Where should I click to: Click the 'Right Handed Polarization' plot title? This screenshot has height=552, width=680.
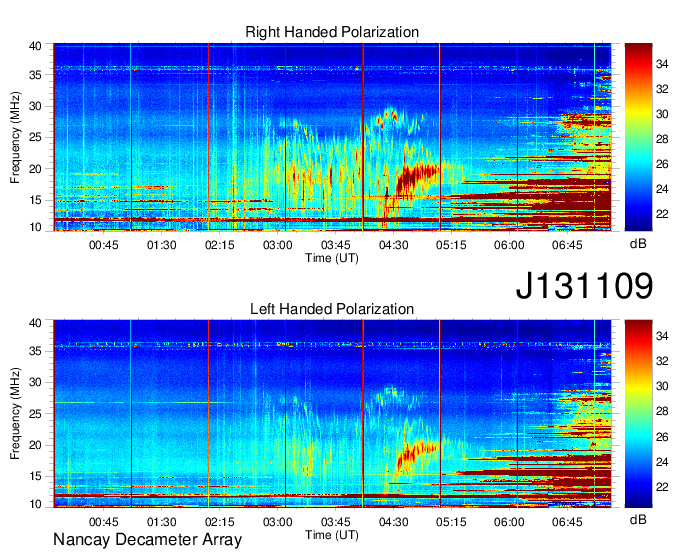(x=332, y=32)
